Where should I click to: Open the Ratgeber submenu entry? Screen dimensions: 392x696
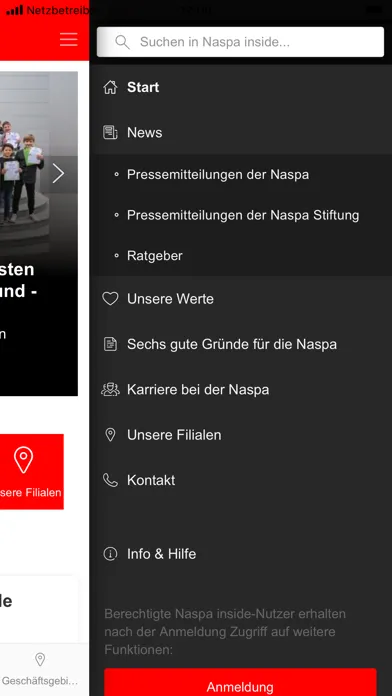pyautogui.click(x=155, y=256)
